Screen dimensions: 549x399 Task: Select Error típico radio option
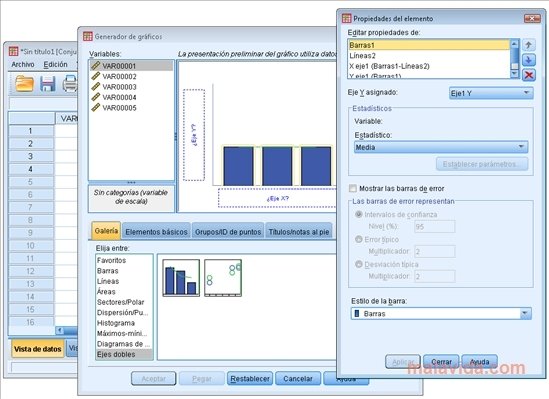tap(359, 239)
